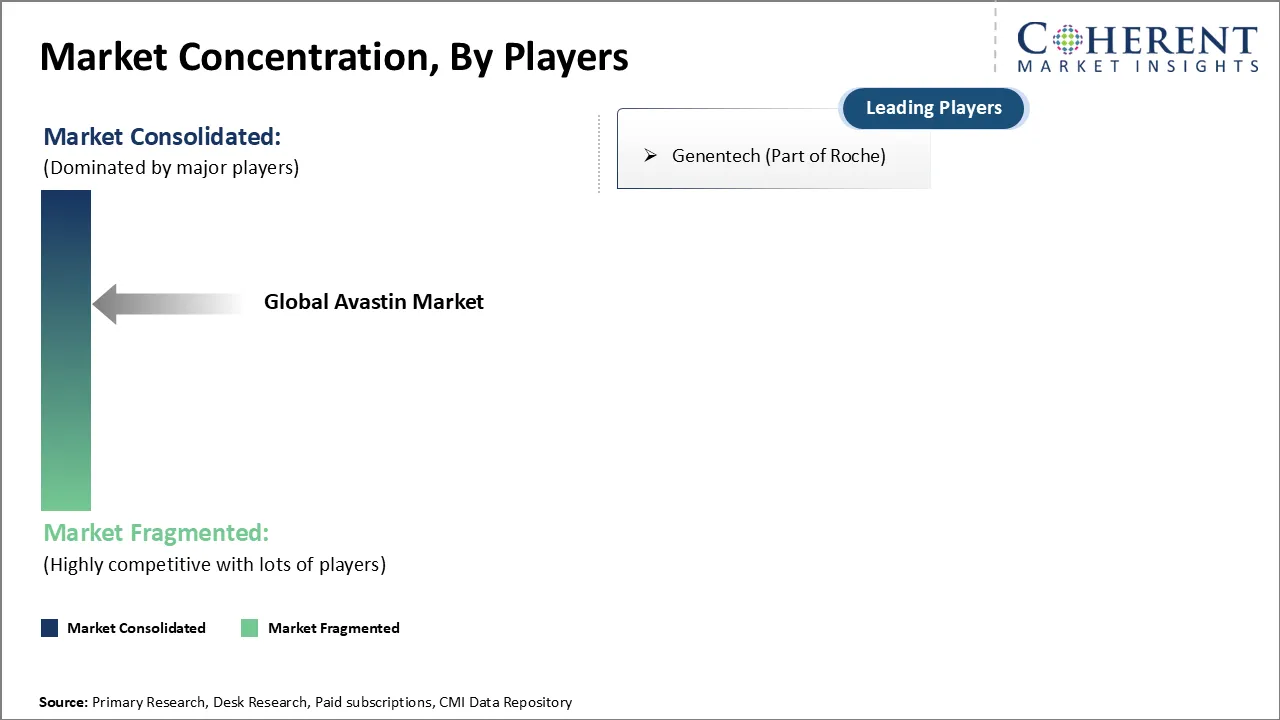This screenshot has height=720, width=1280.
Task: Click the 'Highly competitive with lots of players' text
Action: (x=214, y=564)
